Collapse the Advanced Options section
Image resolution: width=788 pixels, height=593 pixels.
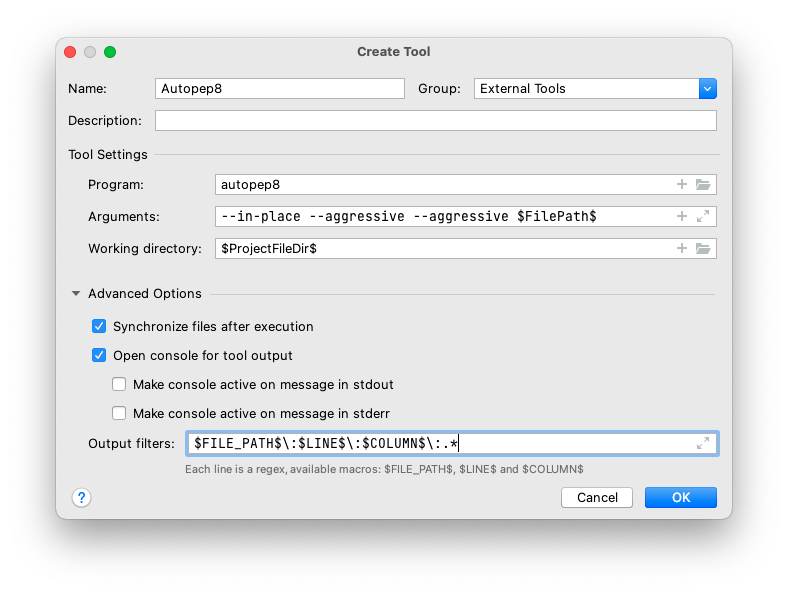(x=76, y=293)
